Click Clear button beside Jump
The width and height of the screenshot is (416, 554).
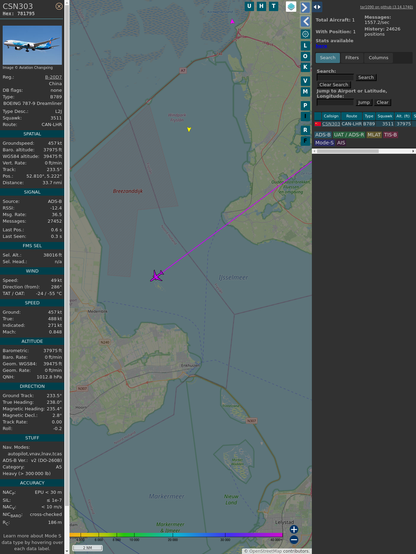coord(382,102)
